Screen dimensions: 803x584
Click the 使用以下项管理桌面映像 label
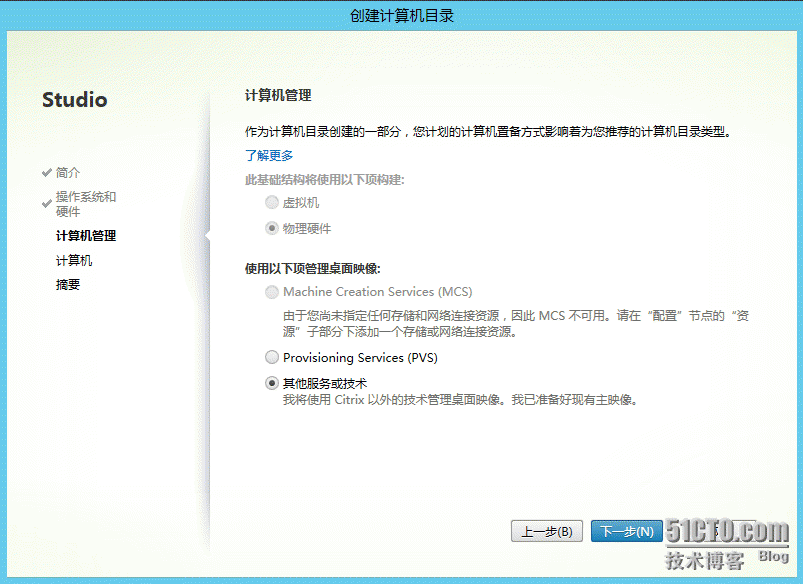[x=313, y=268]
